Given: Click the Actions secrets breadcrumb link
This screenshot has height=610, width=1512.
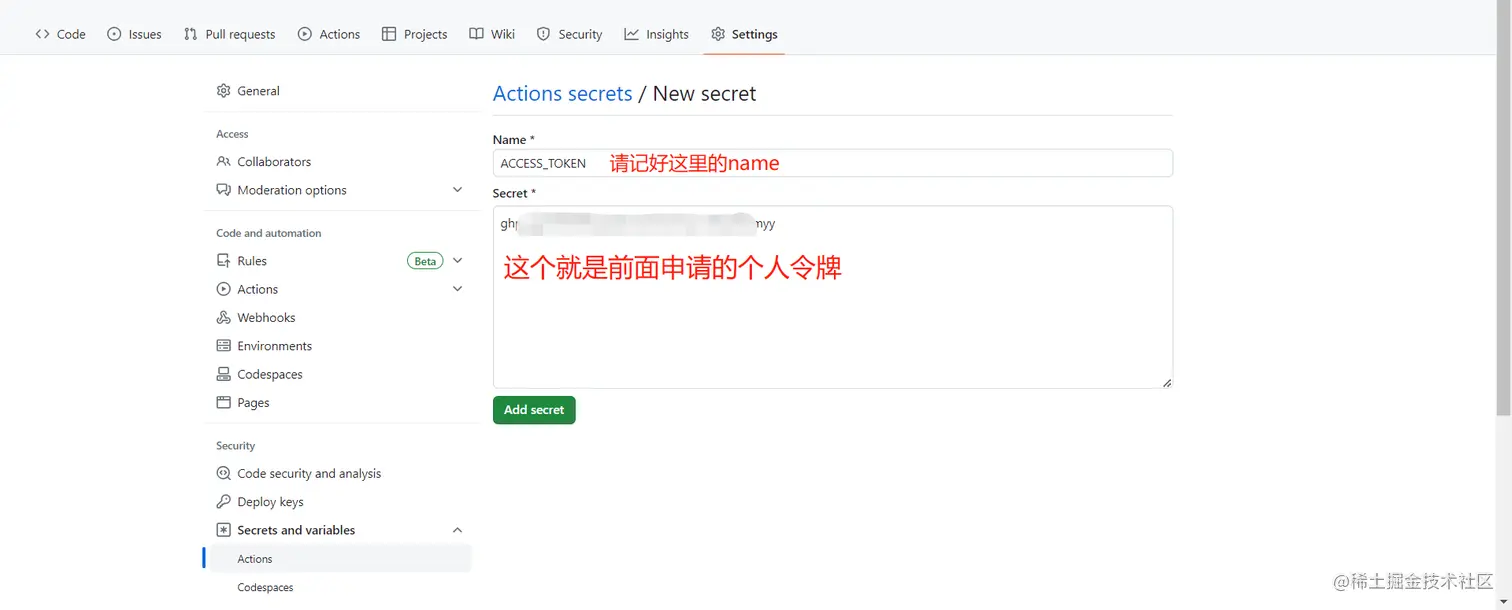Looking at the screenshot, I should point(562,94).
